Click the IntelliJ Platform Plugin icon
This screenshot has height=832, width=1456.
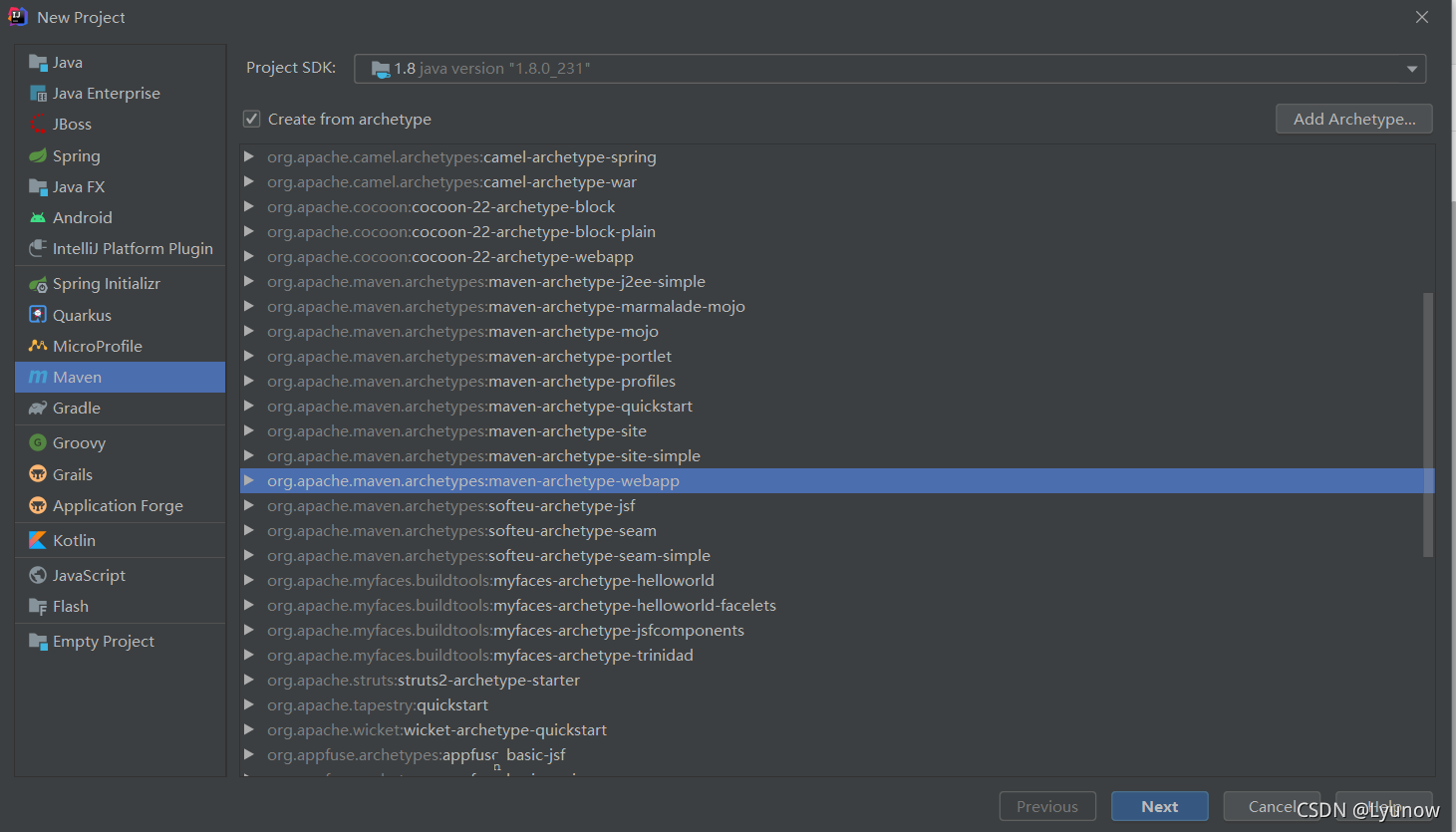[x=38, y=249]
